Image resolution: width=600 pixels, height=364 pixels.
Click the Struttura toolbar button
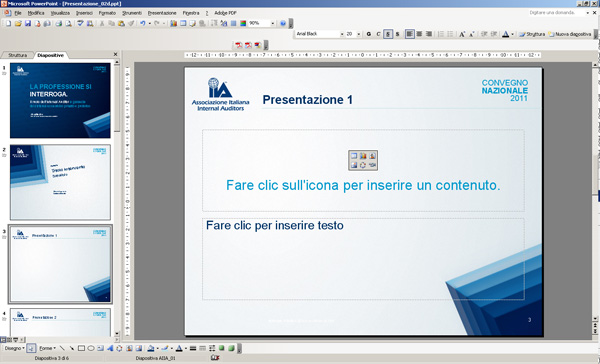[x=532, y=34]
